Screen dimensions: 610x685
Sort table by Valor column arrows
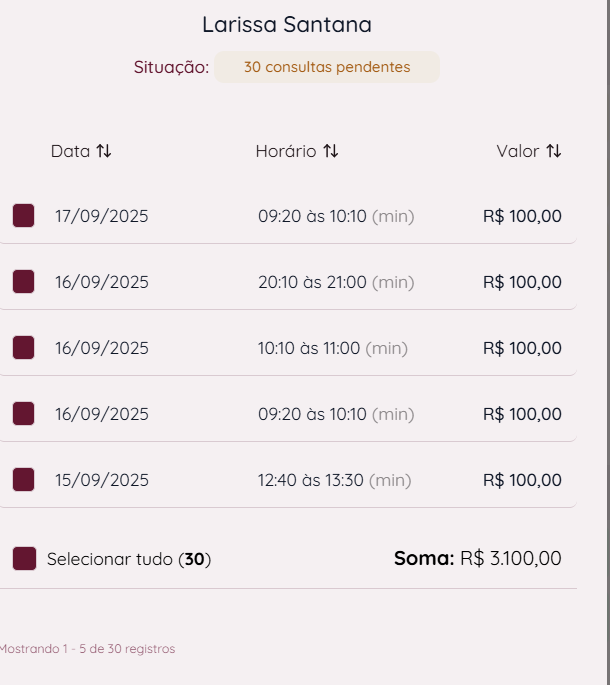point(554,151)
